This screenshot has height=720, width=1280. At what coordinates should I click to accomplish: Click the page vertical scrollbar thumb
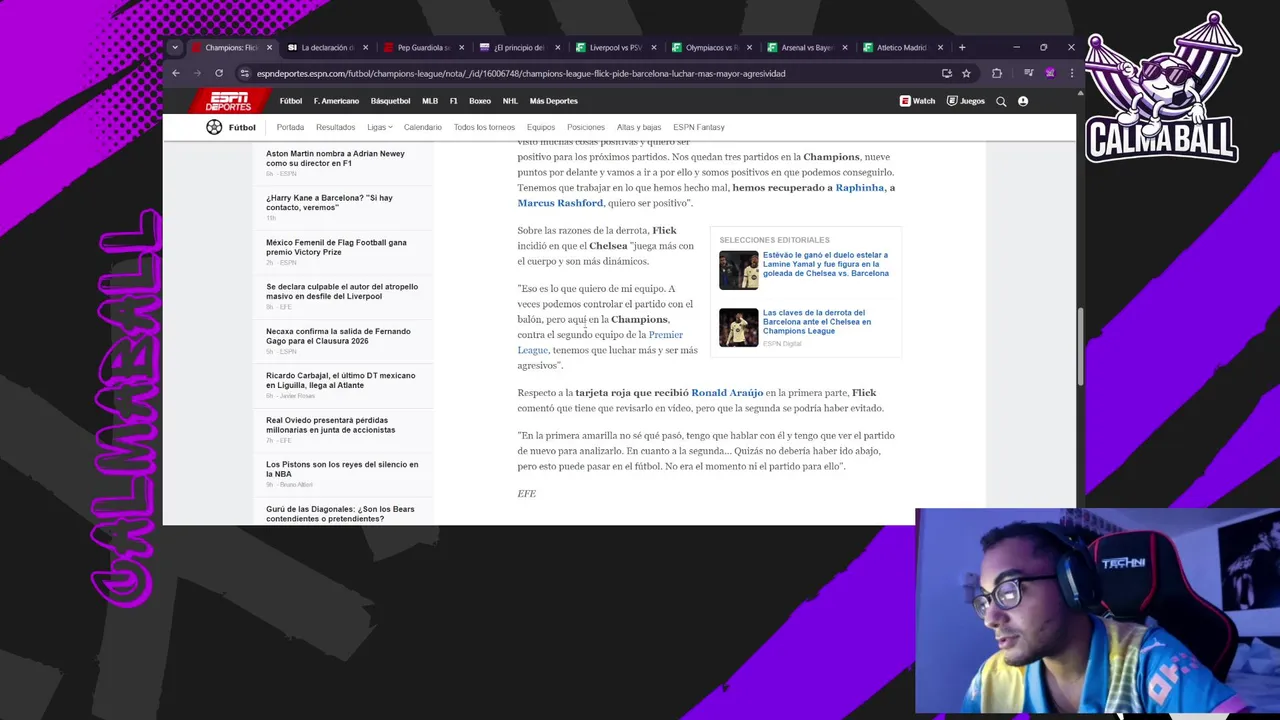tap(1080, 347)
